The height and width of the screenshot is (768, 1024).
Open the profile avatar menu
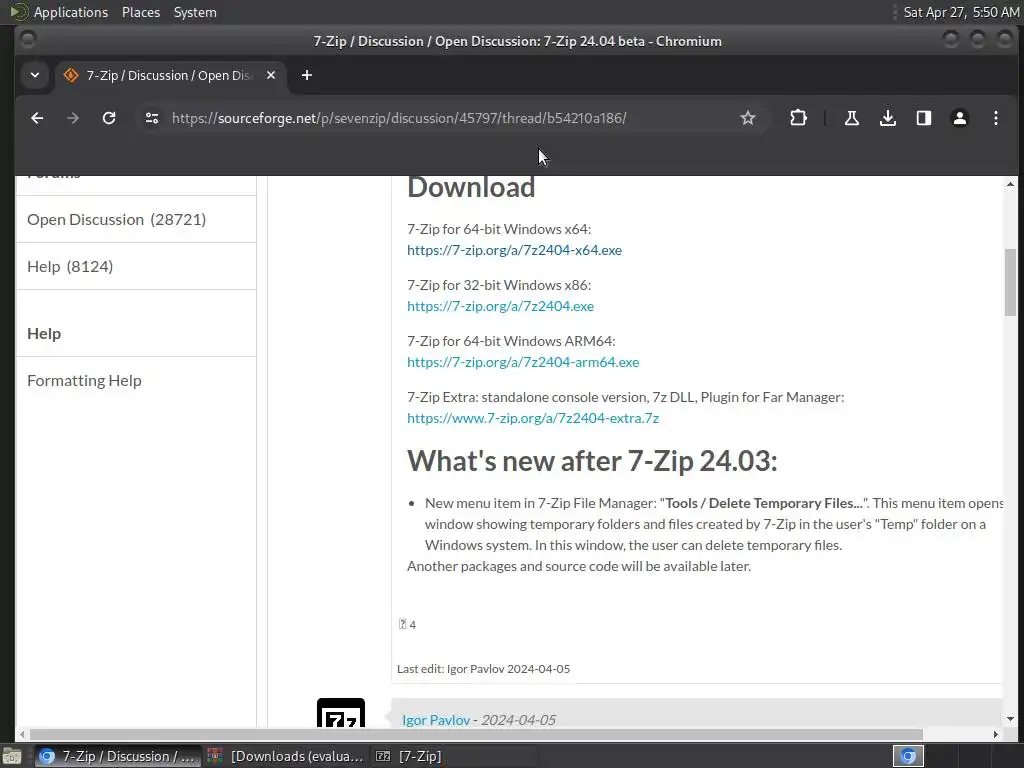coord(959,118)
